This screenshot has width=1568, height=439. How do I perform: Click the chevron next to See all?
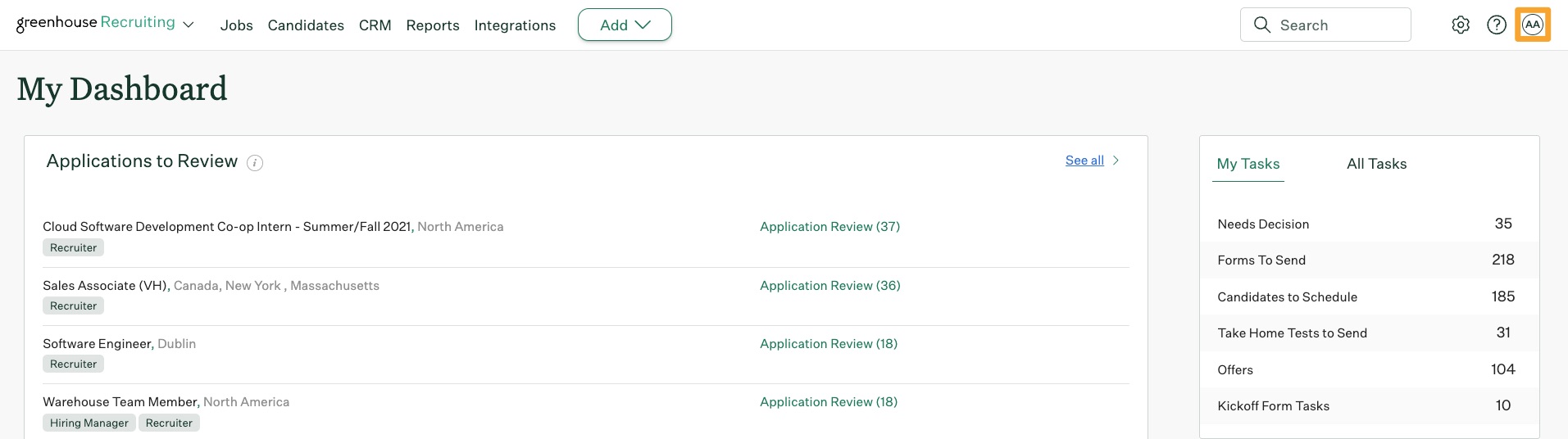1116,161
